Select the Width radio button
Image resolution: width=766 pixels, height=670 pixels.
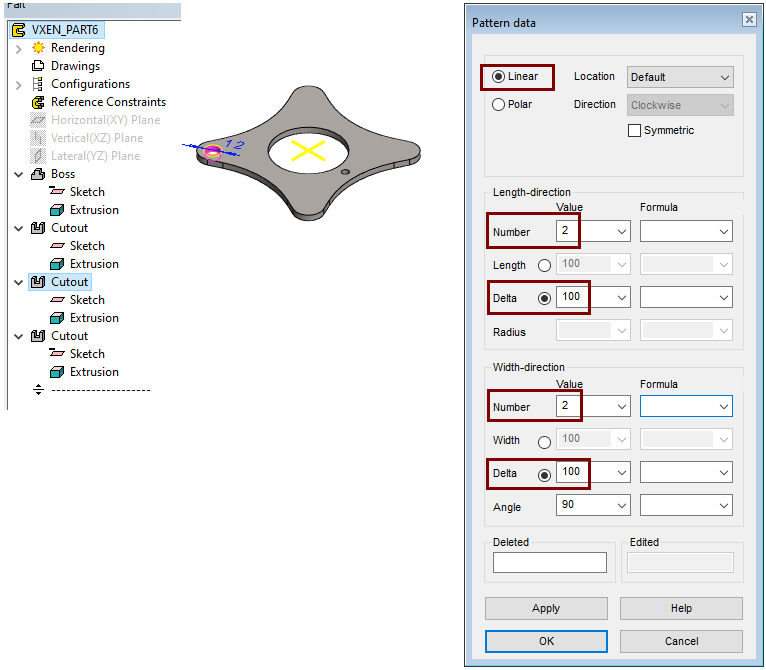(x=545, y=441)
